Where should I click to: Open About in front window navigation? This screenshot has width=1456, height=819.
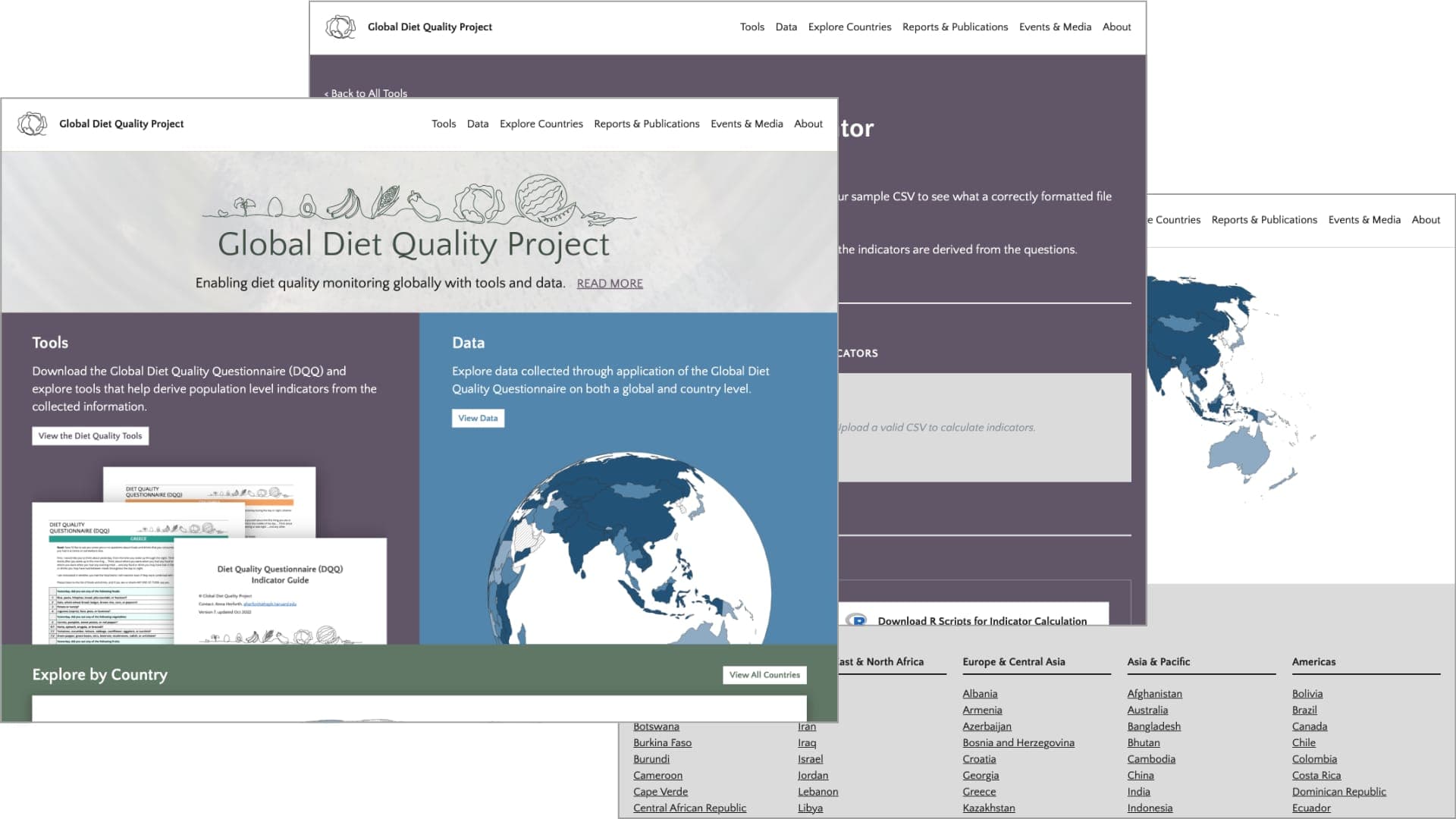pyautogui.click(x=808, y=124)
